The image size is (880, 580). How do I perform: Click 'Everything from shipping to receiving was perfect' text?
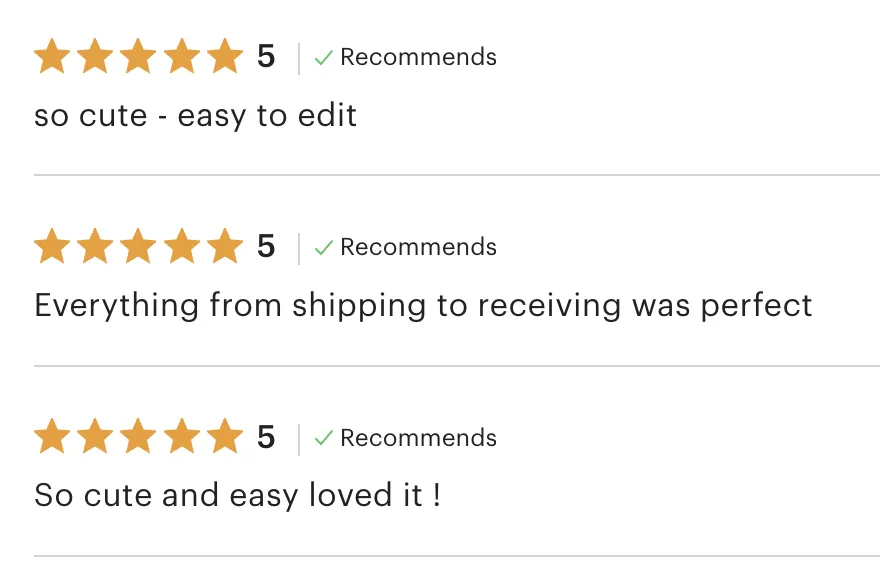pos(423,306)
